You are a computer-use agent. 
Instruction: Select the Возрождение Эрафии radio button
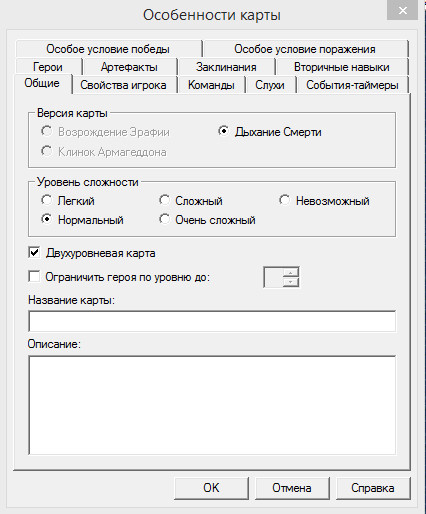coord(47,131)
